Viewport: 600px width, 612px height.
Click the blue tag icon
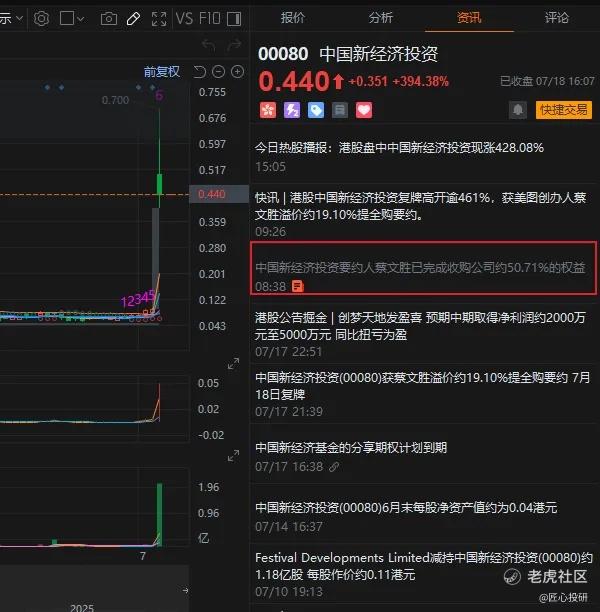tap(316, 110)
